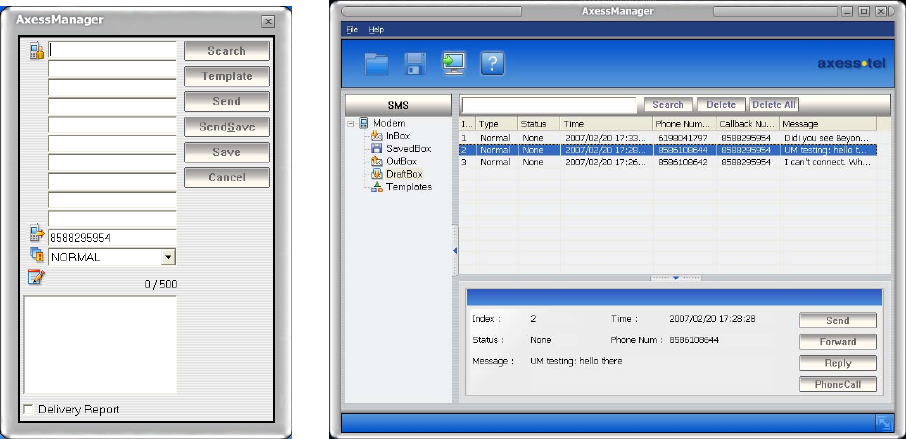The image size is (906, 439).
Task: Select message row 1 from 6199041797
Action: click(668, 138)
